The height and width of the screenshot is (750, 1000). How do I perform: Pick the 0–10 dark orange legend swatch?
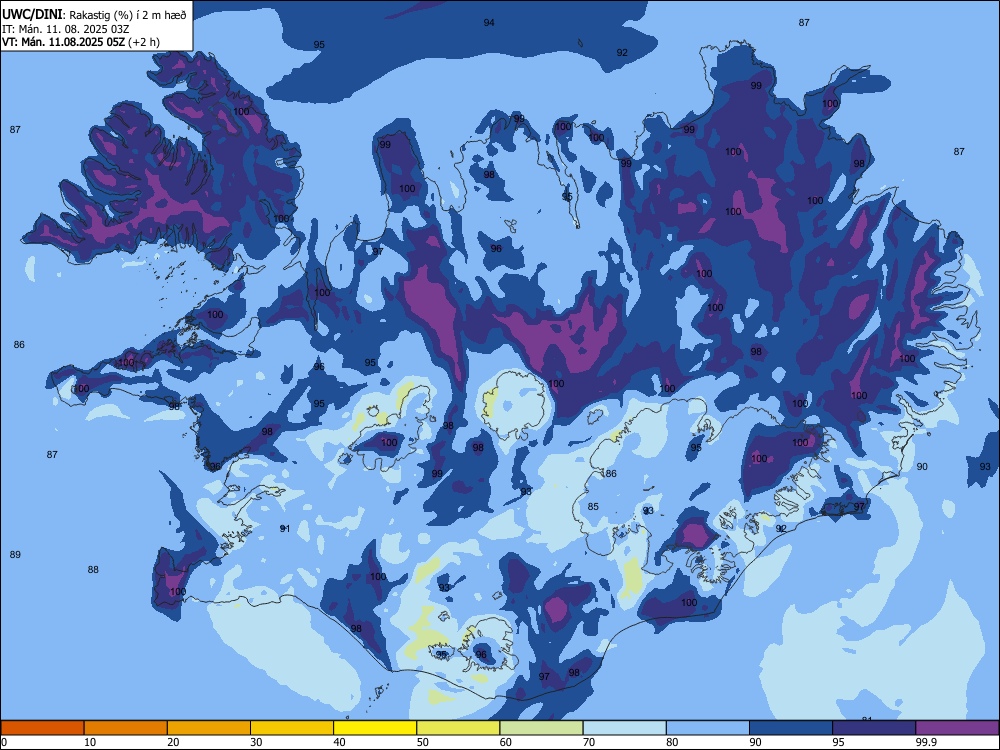click(x=42, y=728)
